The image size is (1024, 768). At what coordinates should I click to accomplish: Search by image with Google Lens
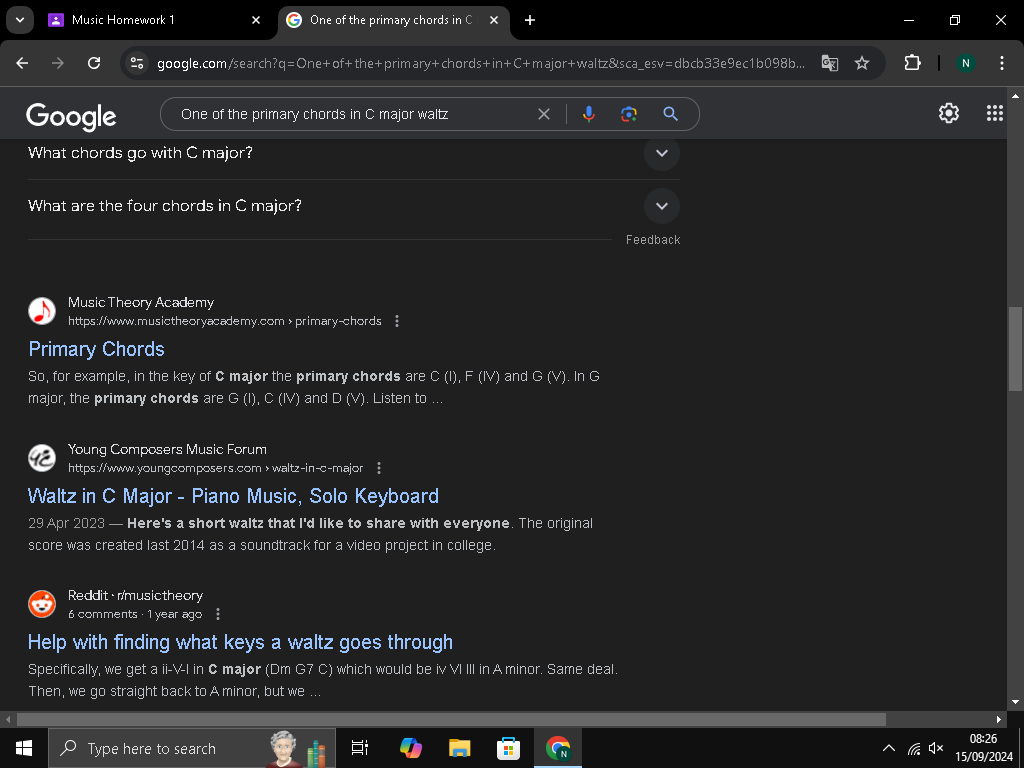(629, 114)
